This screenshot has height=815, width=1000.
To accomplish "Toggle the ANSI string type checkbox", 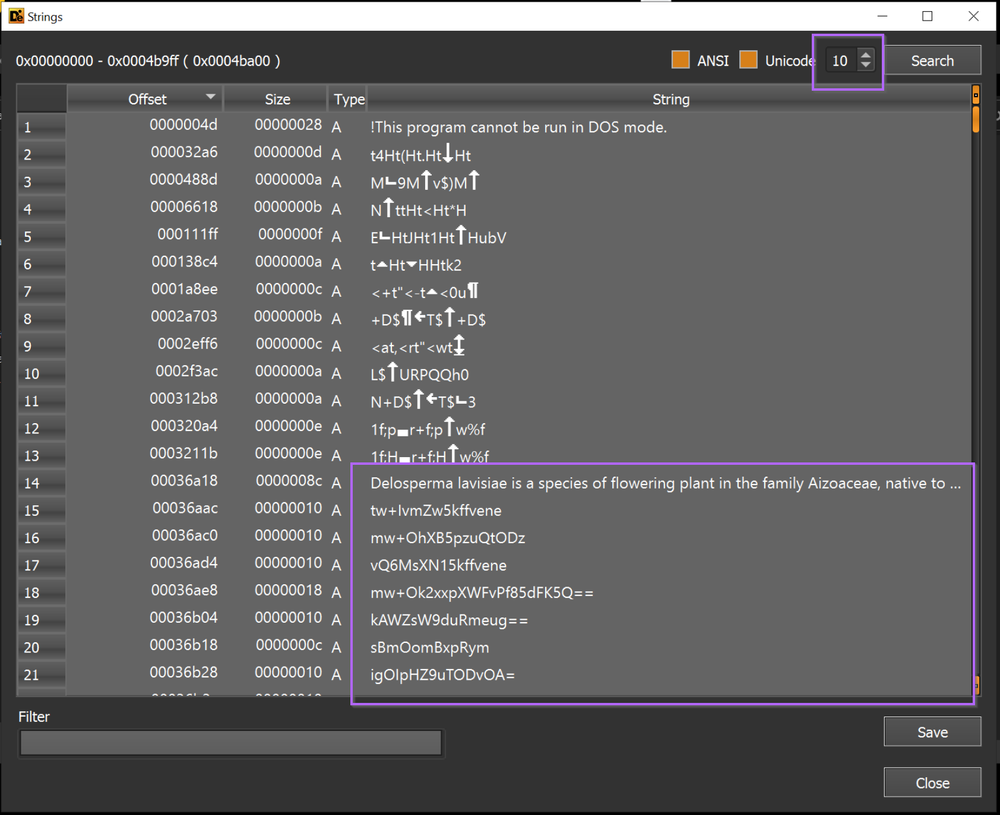I will tap(681, 60).
